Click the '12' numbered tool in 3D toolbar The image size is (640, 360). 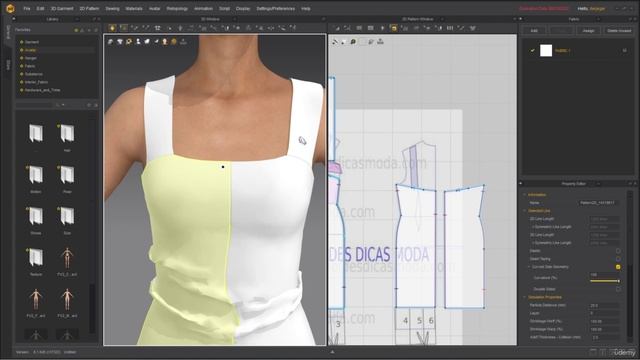(158, 28)
